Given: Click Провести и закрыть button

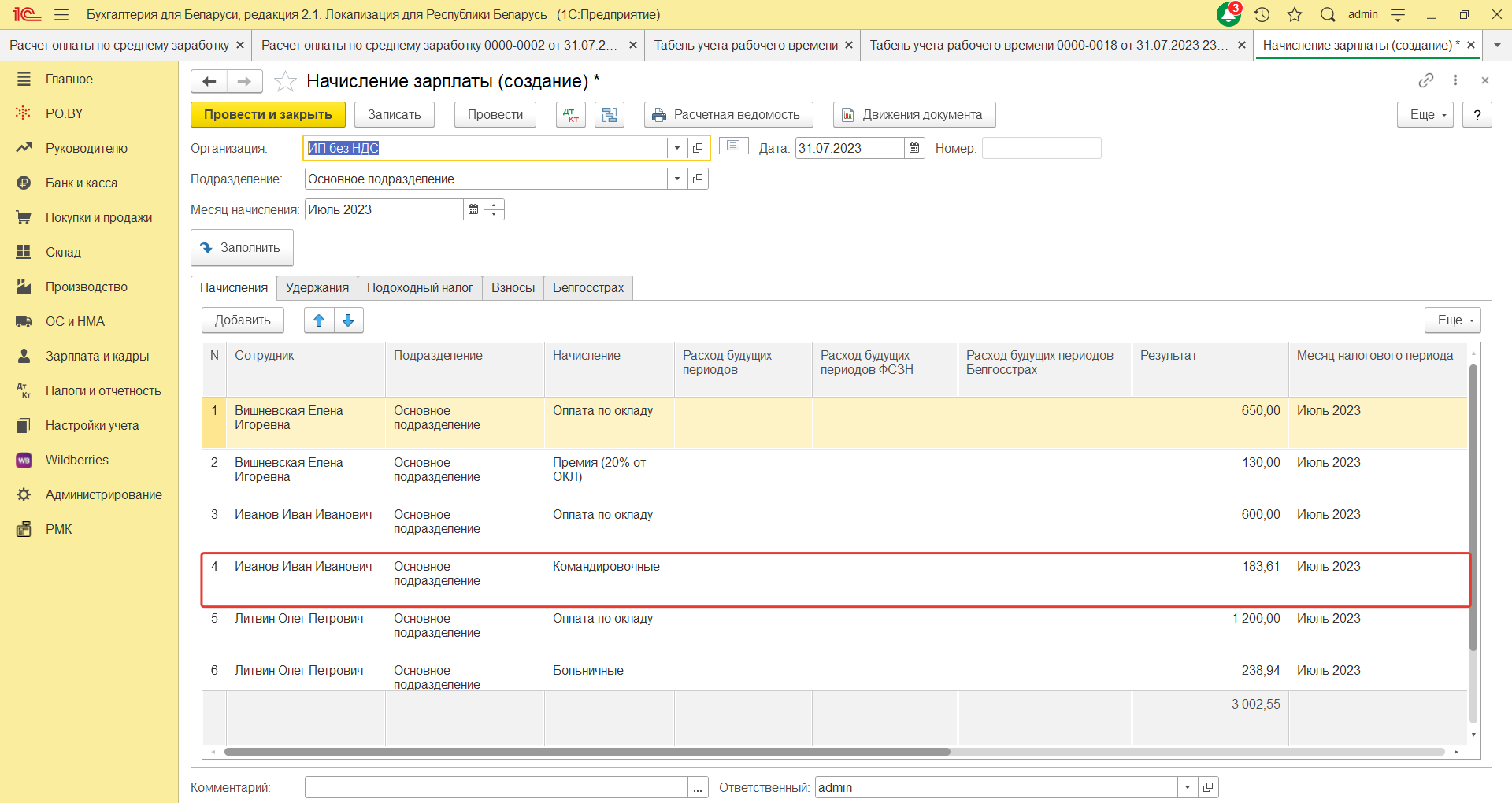Looking at the screenshot, I should tap(268, 115).
